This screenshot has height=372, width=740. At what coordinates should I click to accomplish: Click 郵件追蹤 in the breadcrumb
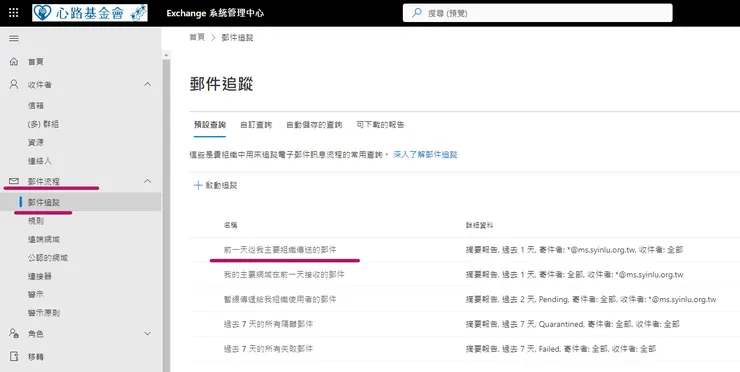tap(237, 38)
